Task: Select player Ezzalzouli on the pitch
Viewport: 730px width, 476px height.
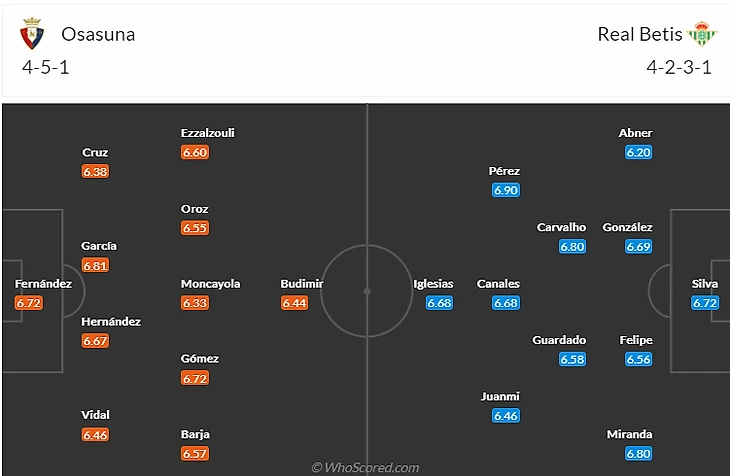Action: (x=208, y=133)
